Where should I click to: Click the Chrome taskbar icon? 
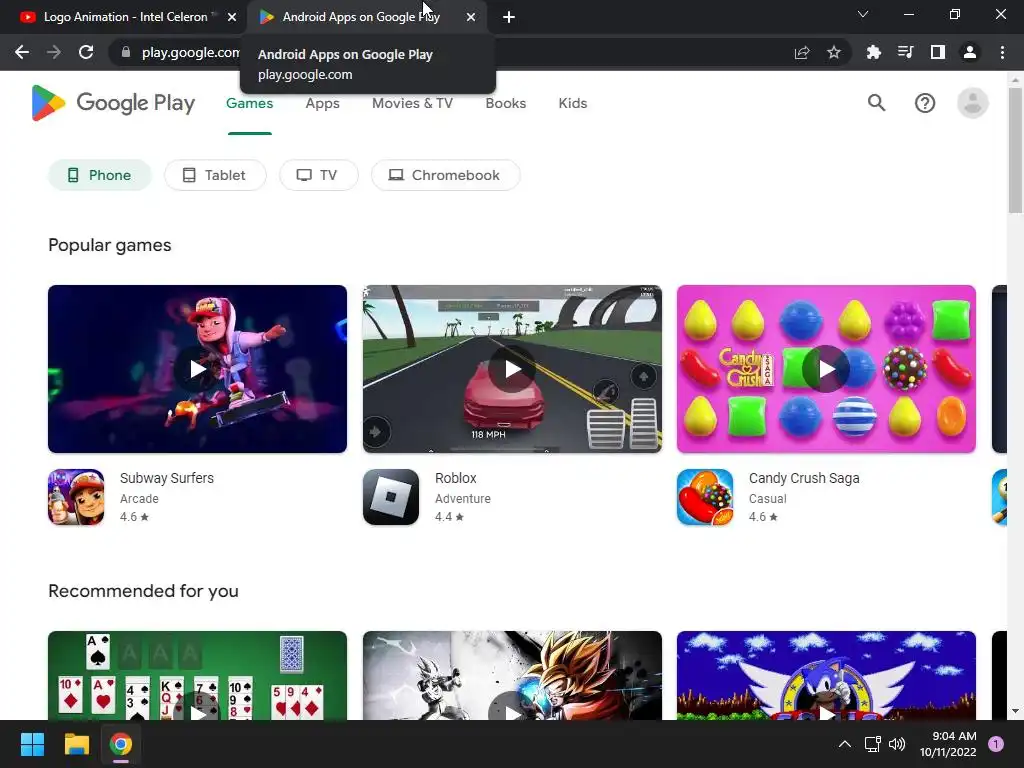click(x=120, y=744)
